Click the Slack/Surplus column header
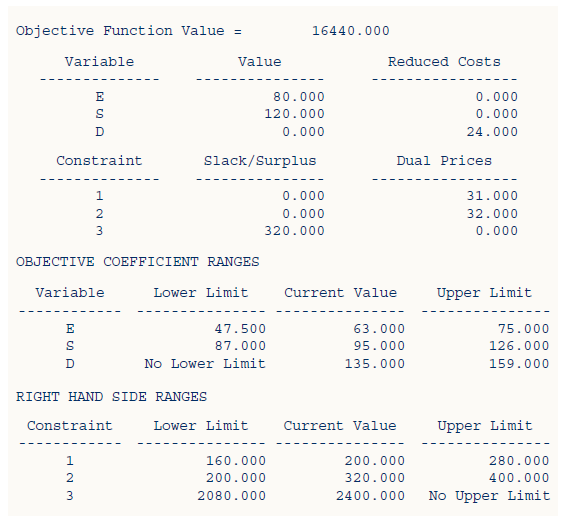Screen dimensions: 569x524 pos(260,161)
